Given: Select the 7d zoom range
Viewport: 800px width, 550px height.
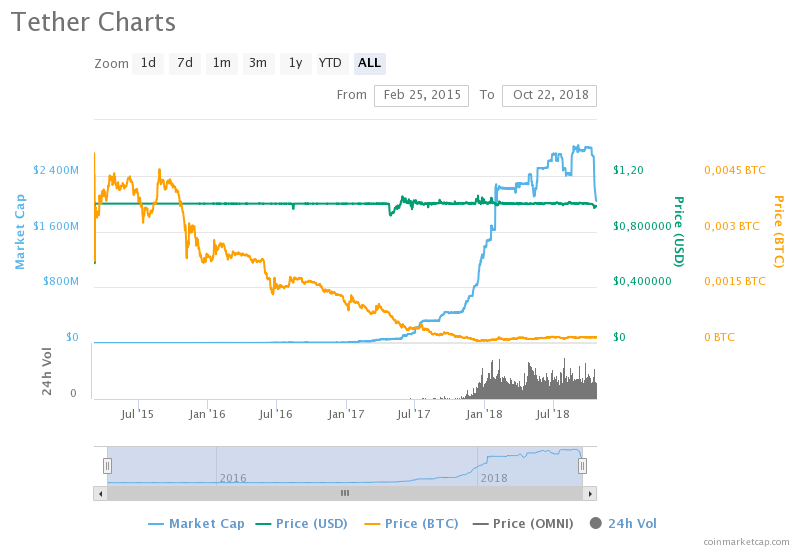Looking at the screenshot, I should [x=185, y=63].
